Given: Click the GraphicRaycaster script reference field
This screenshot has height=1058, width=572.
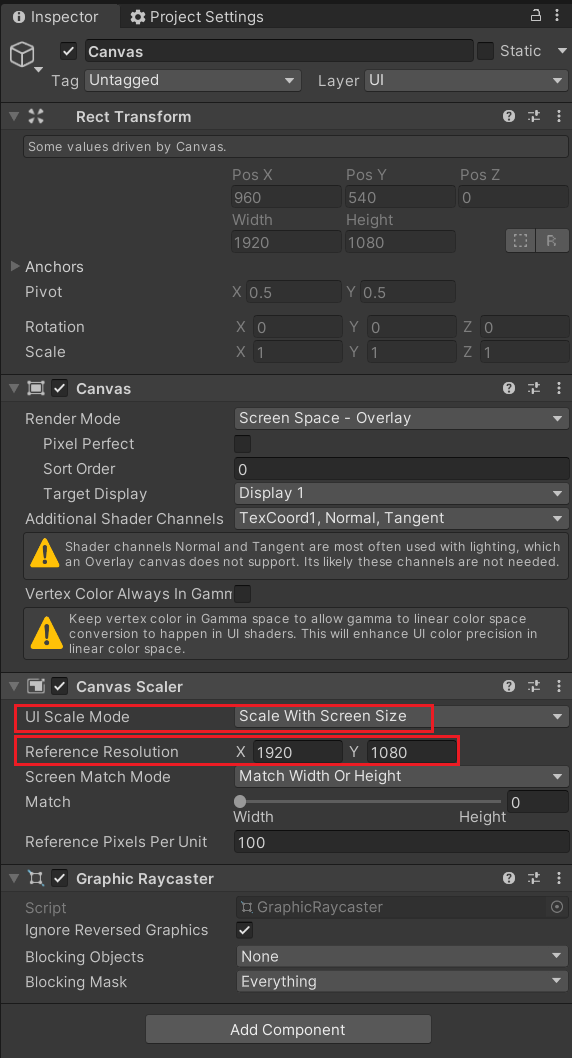Looking at the screenshot, I should tap(401, 908).
